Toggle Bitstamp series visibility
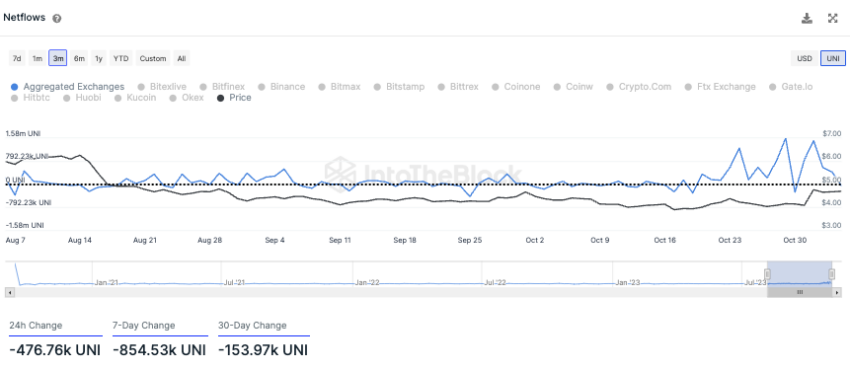 coord(399,87)
